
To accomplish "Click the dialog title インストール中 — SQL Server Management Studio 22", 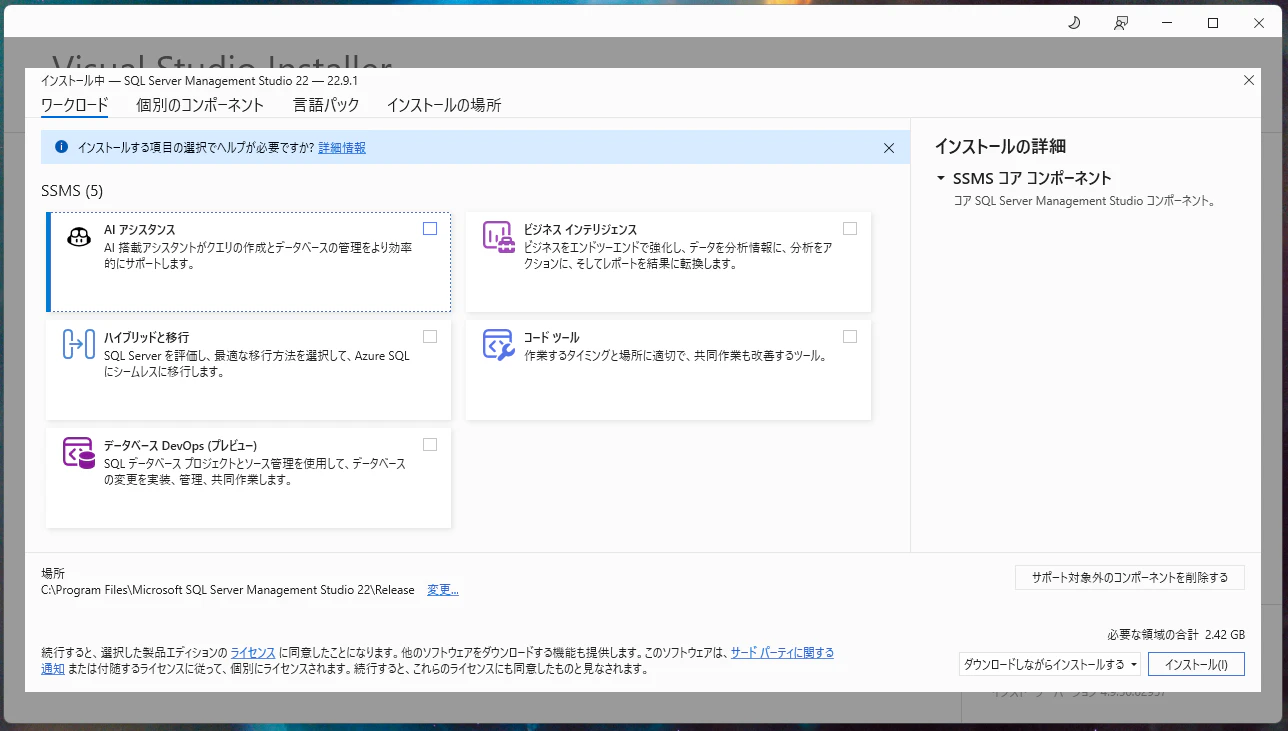I will pos(199,80).
